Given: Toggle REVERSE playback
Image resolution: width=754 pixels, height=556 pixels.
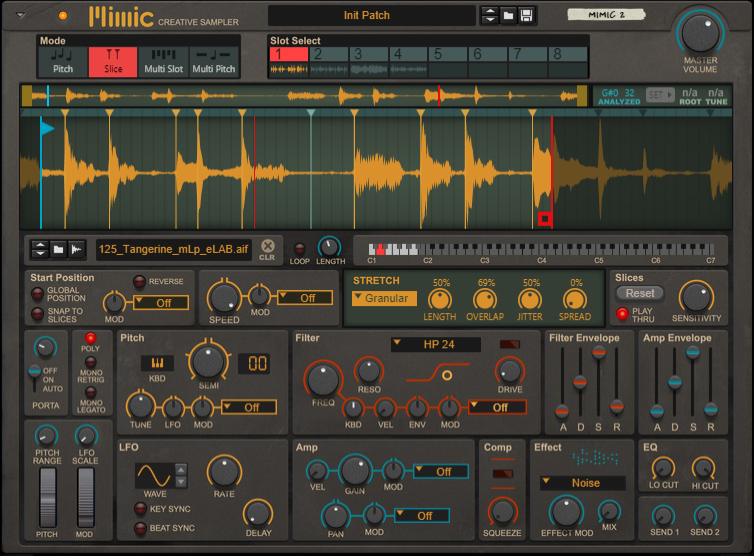Looking at the screenshot, I should (x=139, y=281).
